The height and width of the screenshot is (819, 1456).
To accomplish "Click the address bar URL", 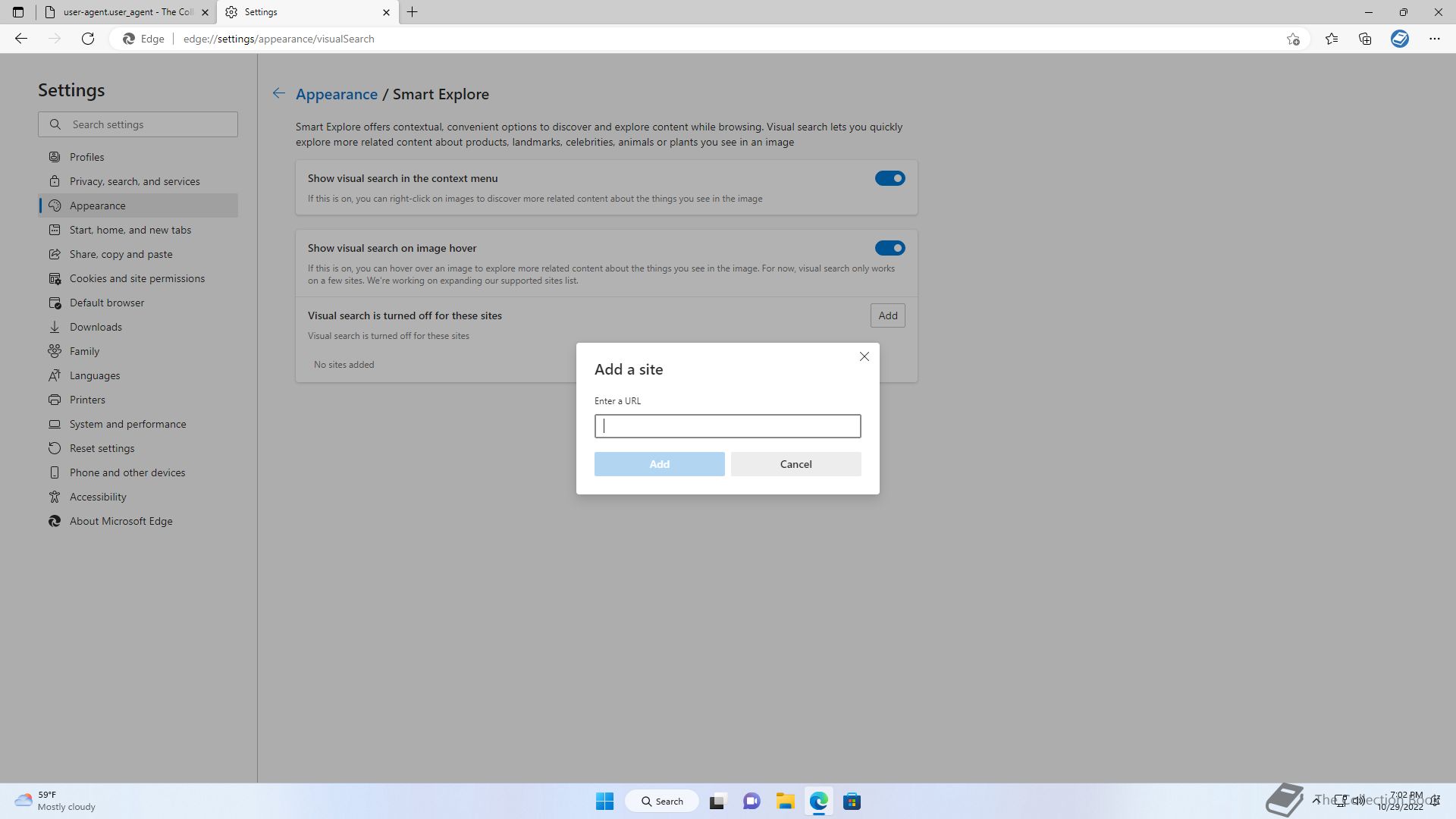I will [x=278, y=39].
